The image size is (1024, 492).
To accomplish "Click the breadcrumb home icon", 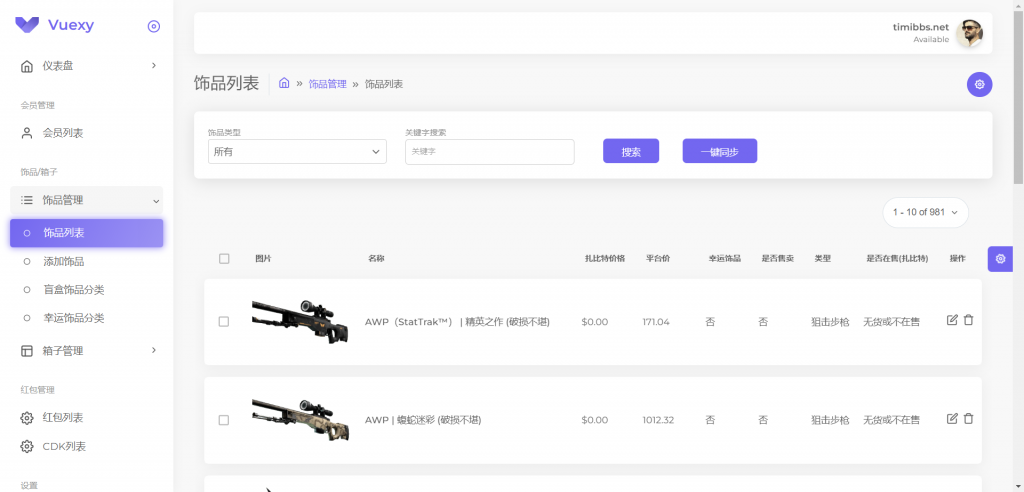I will 284,84.
